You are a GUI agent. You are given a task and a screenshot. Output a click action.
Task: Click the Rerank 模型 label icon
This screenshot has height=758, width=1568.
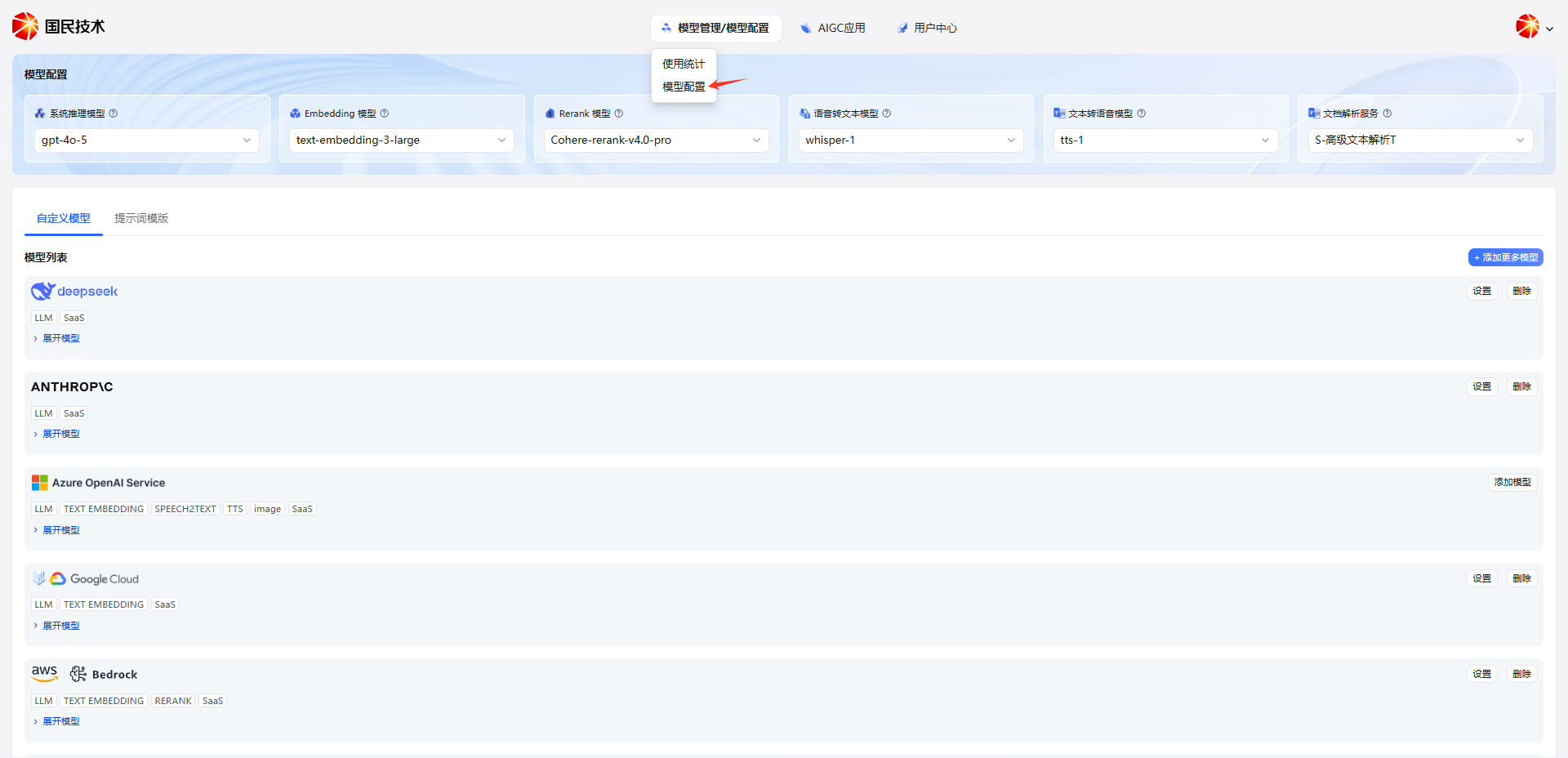550,114
